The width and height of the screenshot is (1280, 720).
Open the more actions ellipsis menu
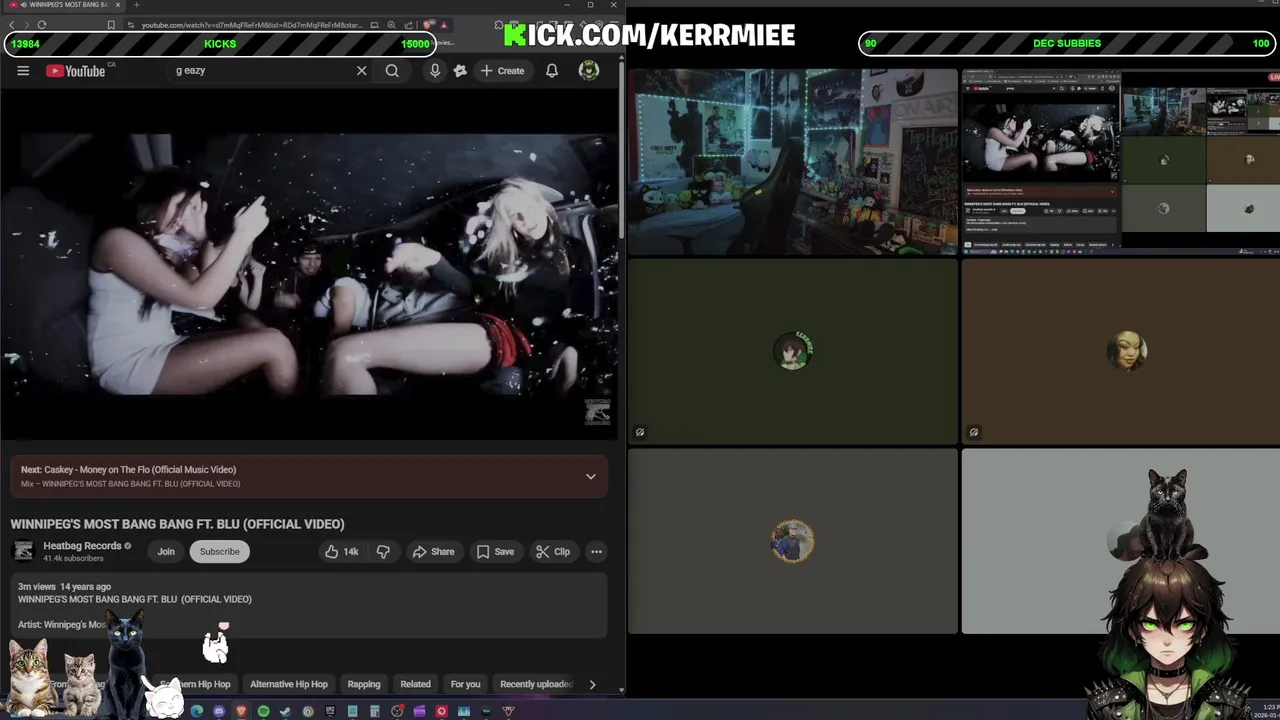(x=596, y=551)
